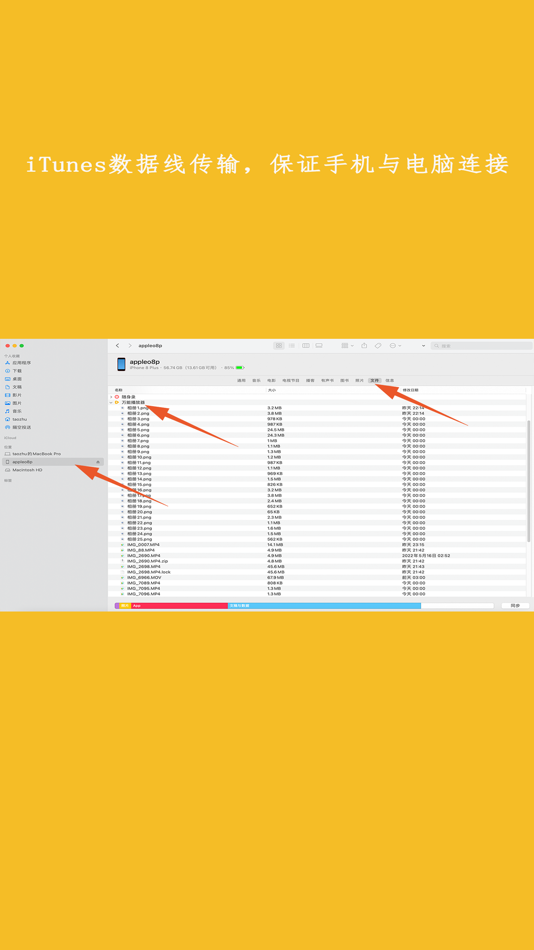Image resolution: width=534 pixels, height=950 pixels.
Task: Click the yellow photos storage bar segment
Action: pyautogui.click(x=125, y=605)
